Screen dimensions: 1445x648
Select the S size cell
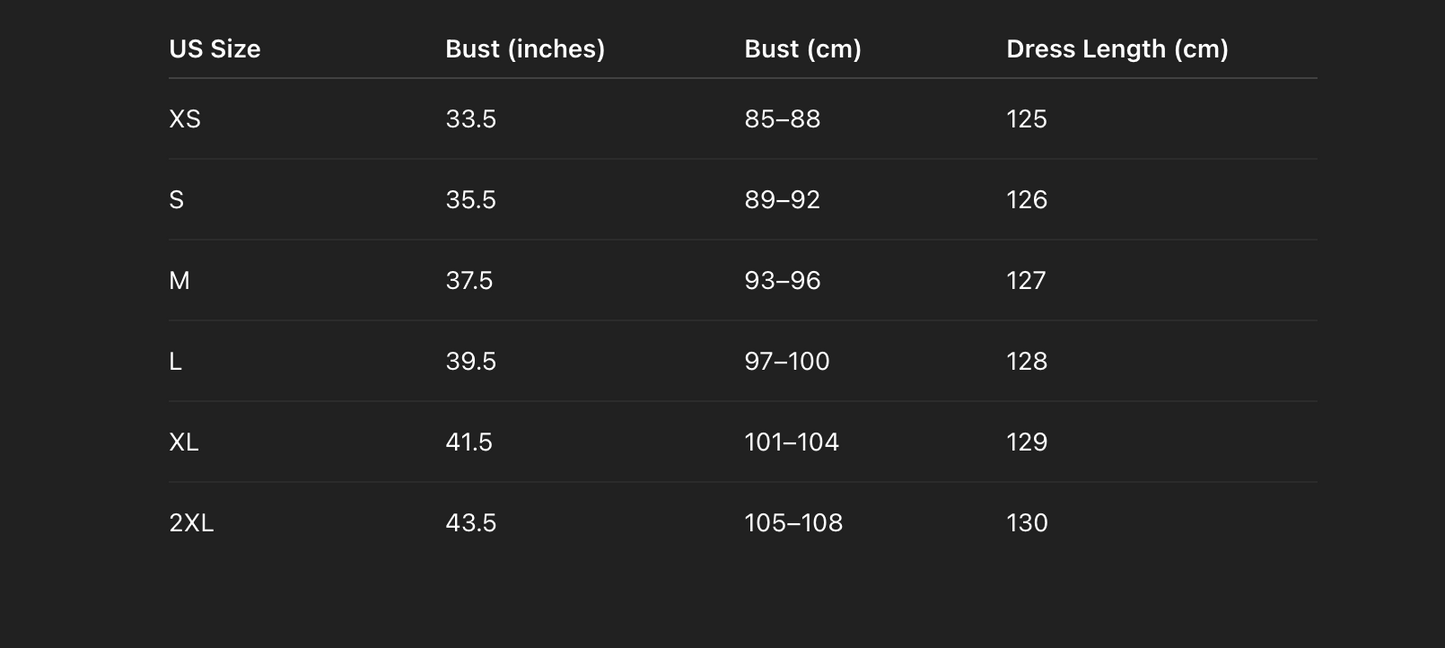pyautogui.click(x=177, y=200)
